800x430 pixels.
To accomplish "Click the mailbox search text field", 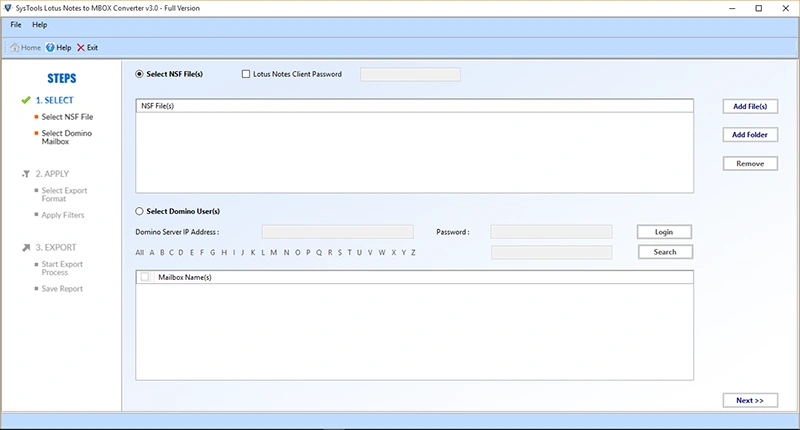I will (551, 252).
